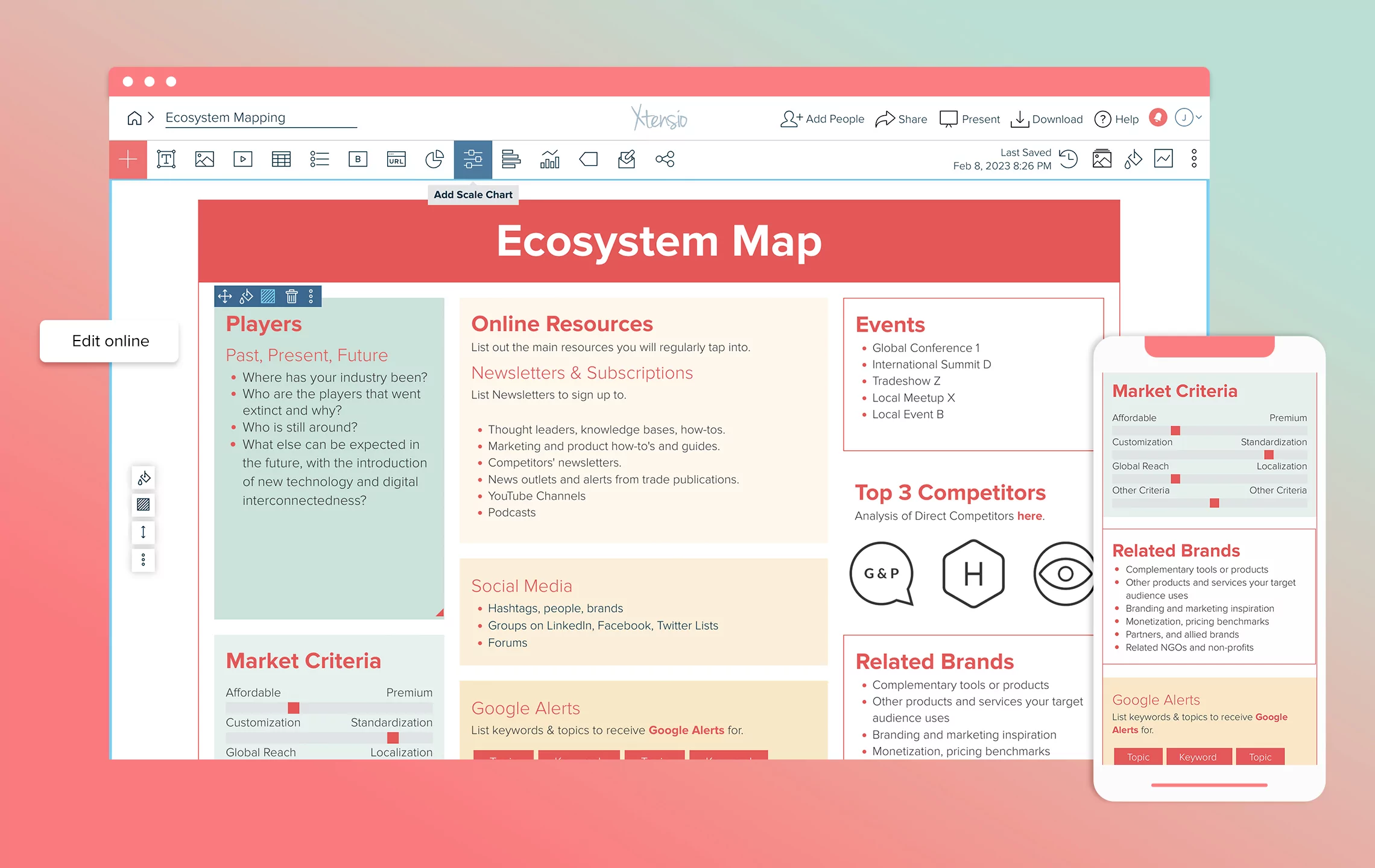Image resolution: width=1375 pixels, height=868 pixels.
Task: Add a pie chart element
Action: [435, 159]
